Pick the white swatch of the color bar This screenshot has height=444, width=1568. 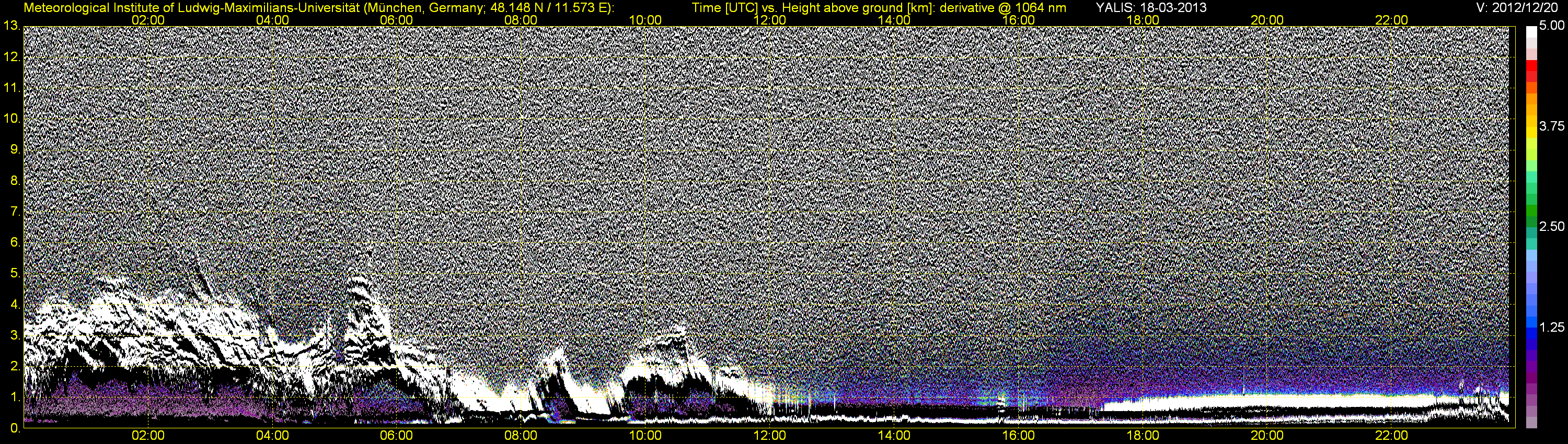pos(1531,32)
